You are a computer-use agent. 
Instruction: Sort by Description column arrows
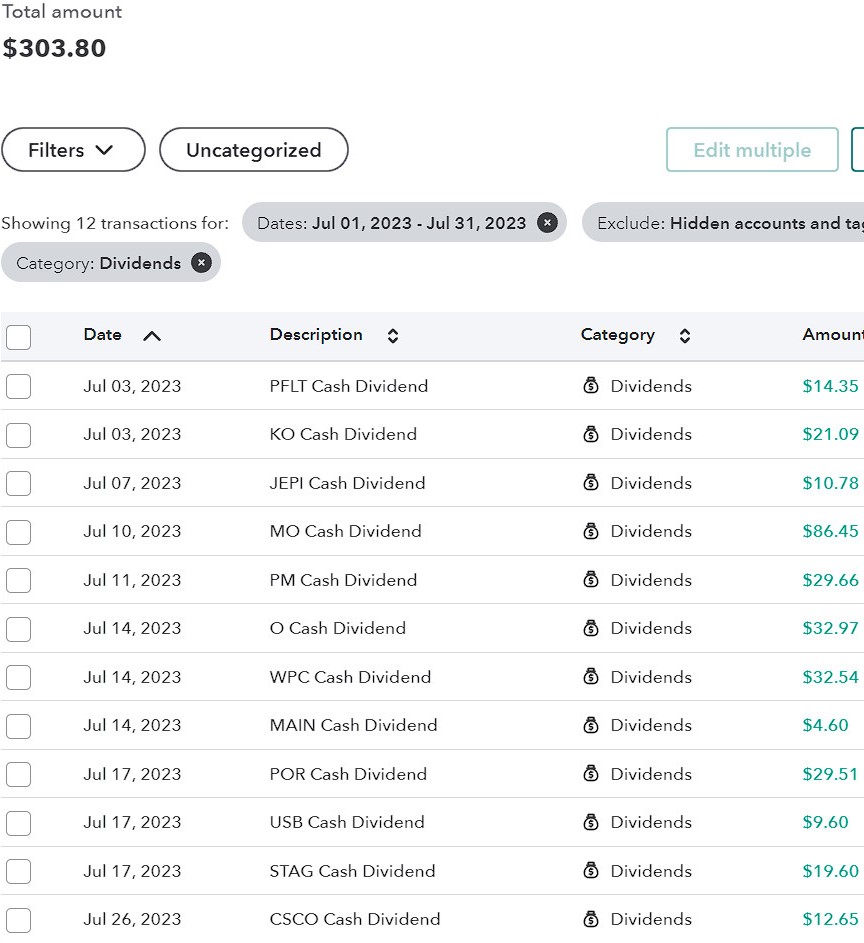(393, 336)
